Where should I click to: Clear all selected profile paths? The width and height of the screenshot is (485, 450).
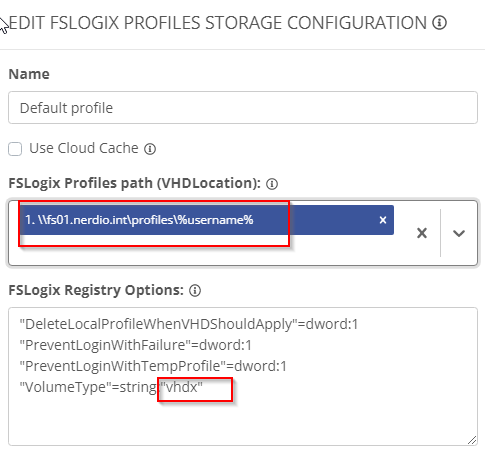[x=422, y=233]
